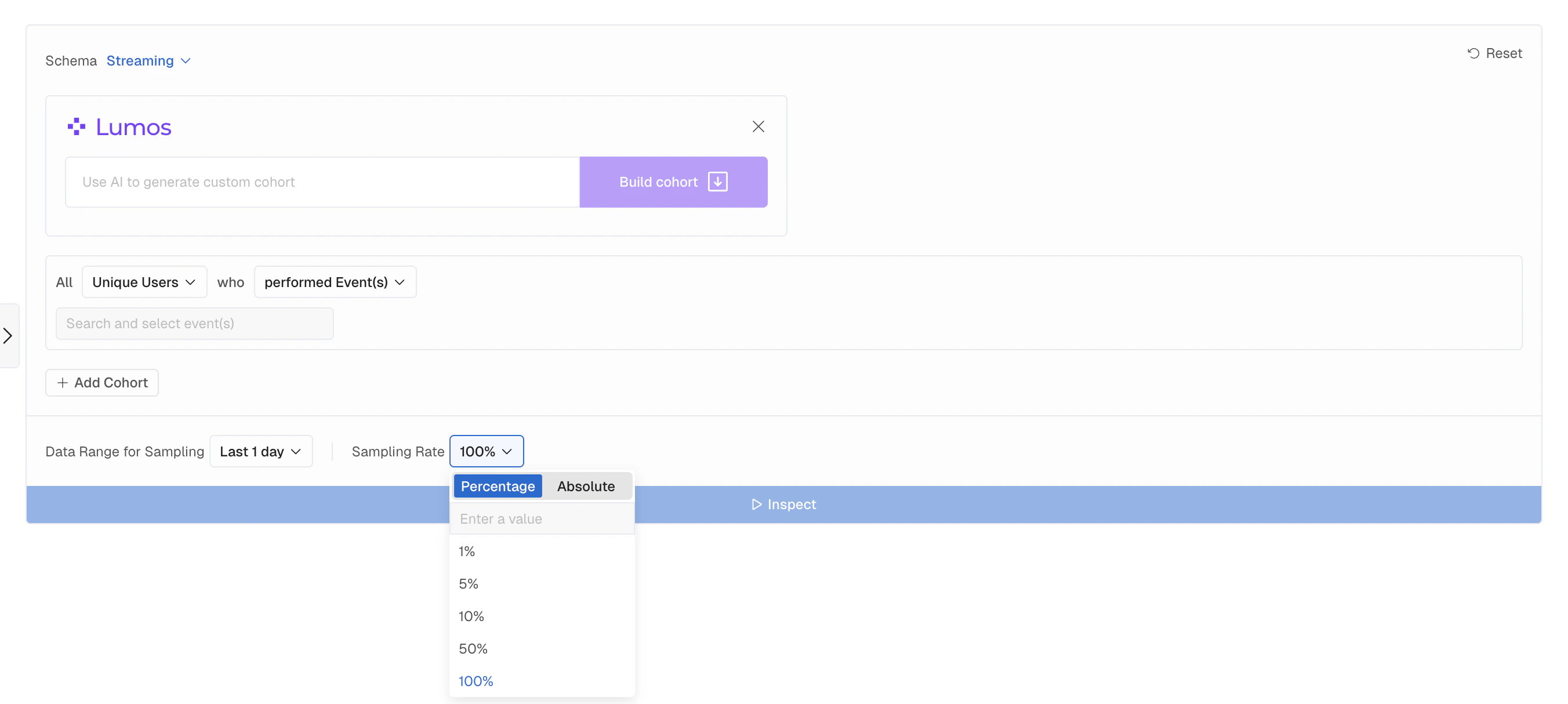Click the Search and select event(s) field

(x=194, y=324)
